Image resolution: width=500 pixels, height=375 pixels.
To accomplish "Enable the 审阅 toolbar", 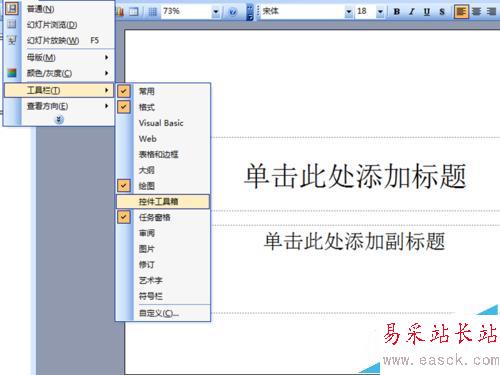I will click(x=163, y=233).
